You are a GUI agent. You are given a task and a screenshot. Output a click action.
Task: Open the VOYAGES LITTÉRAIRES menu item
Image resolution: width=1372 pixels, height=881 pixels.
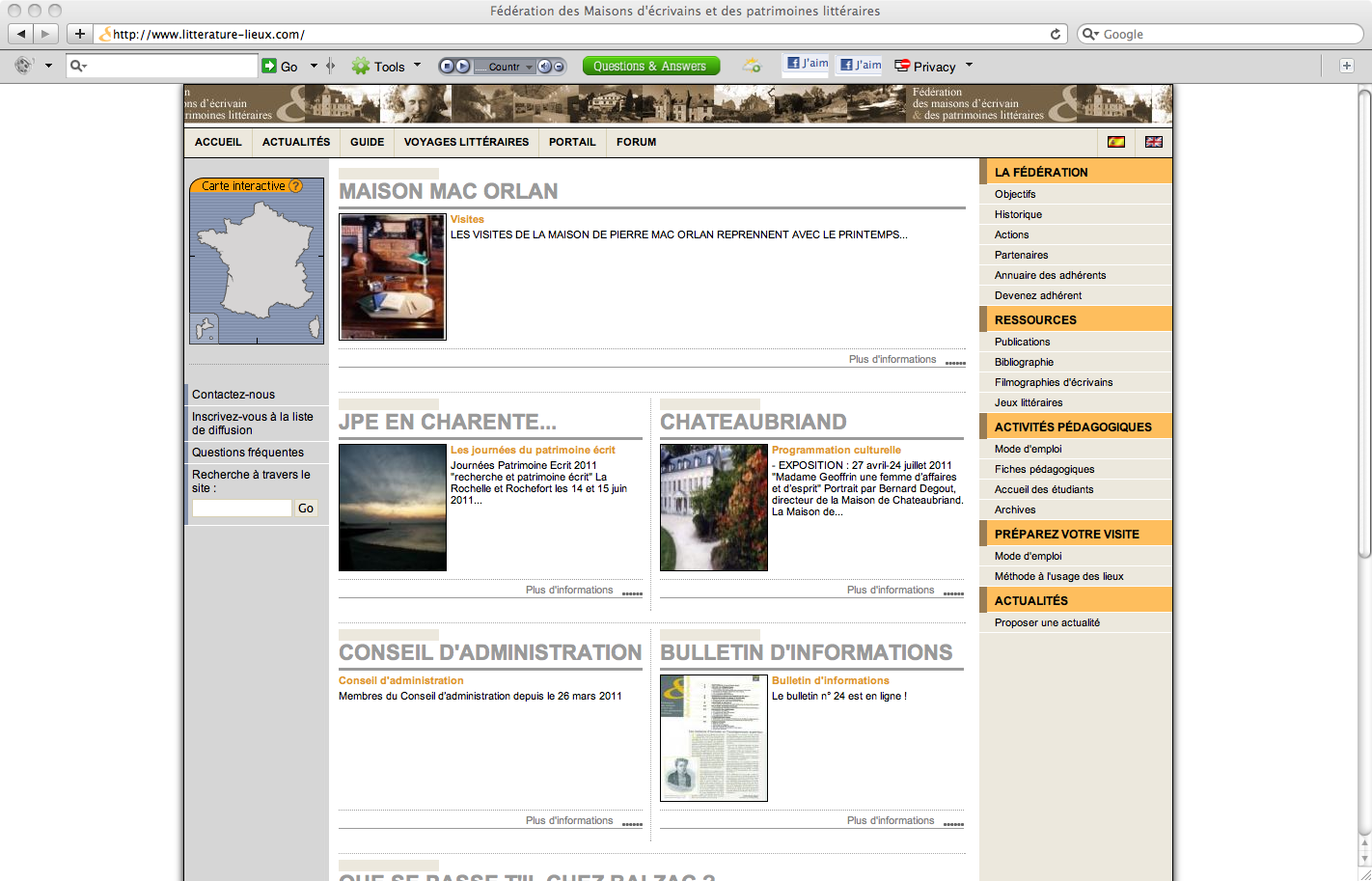click(x=466, y=142)
